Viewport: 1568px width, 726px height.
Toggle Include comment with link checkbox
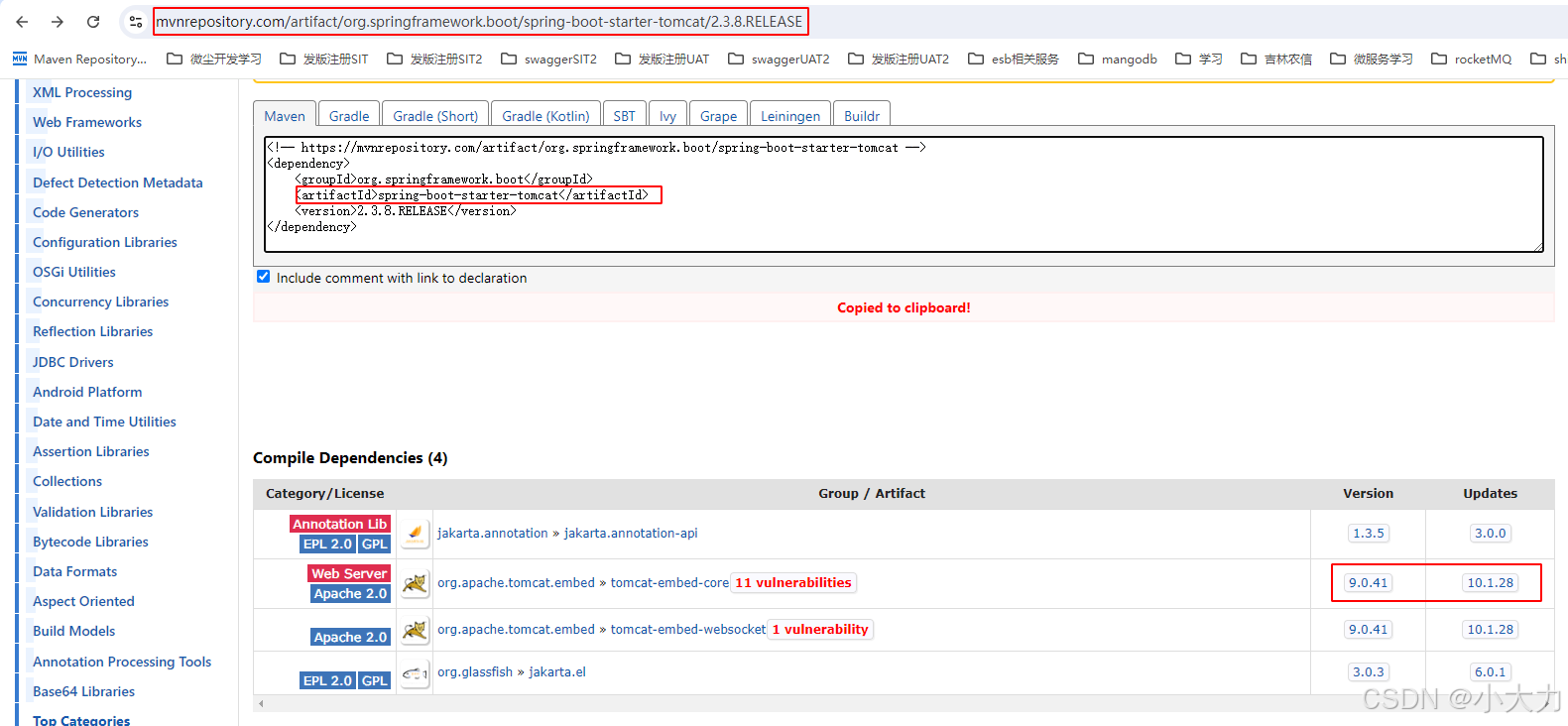pyautogui.click(x=263, y=277)
